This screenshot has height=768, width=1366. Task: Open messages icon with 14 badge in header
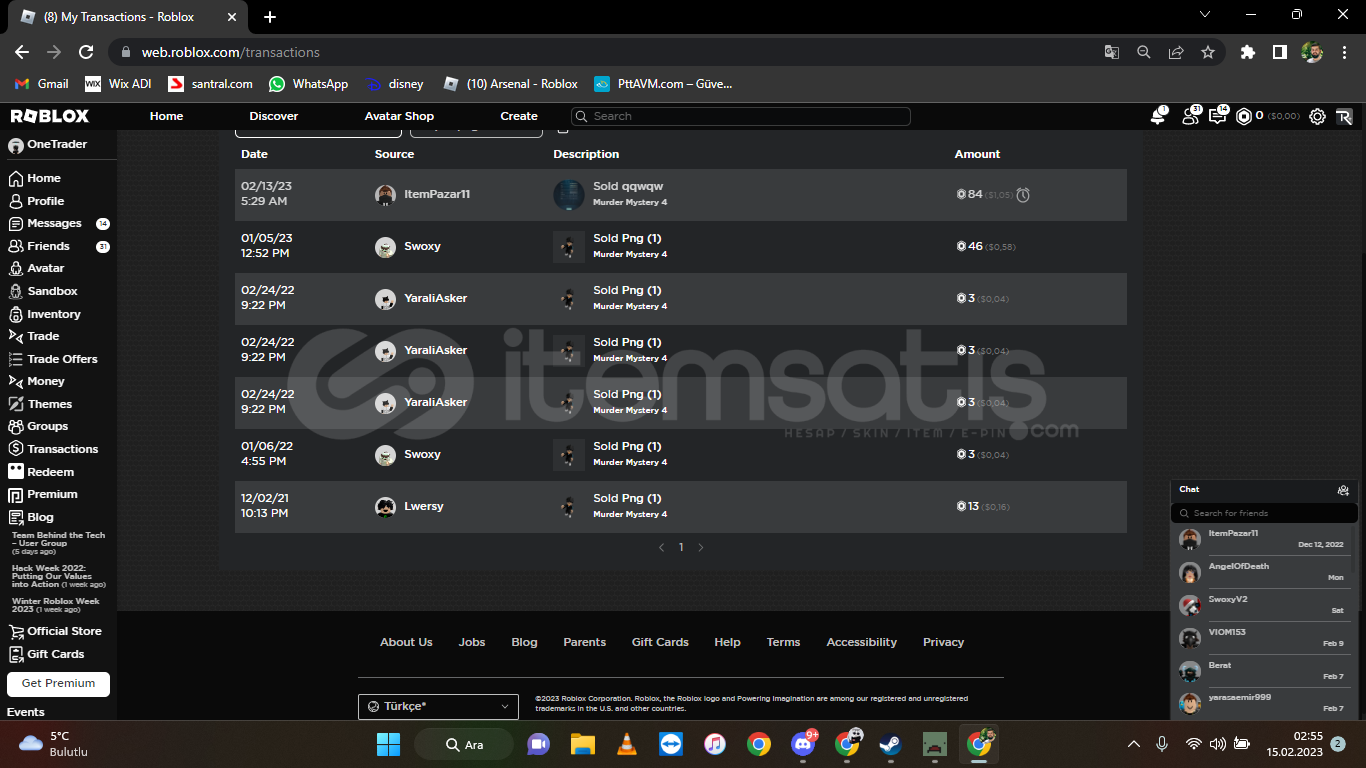click(1218, 117)
